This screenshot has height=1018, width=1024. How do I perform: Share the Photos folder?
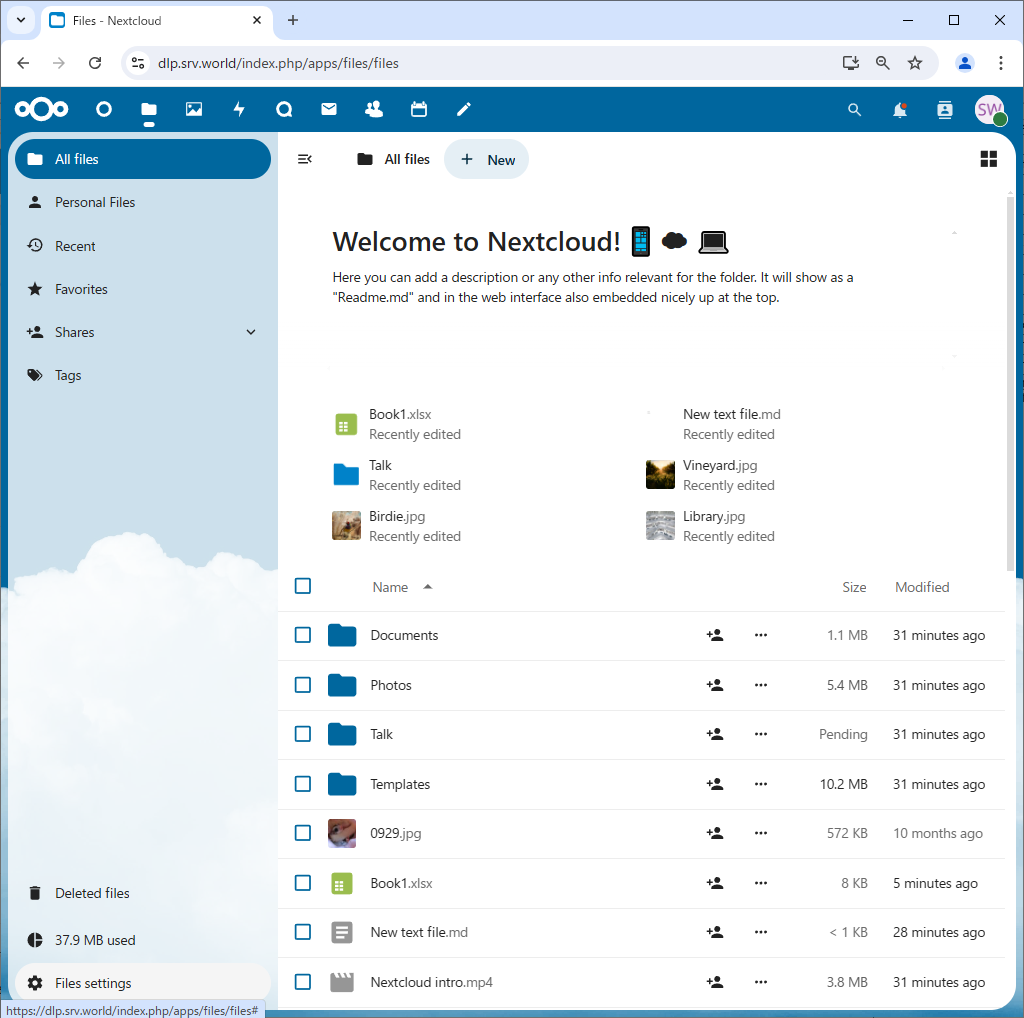[x=715, y=685]
